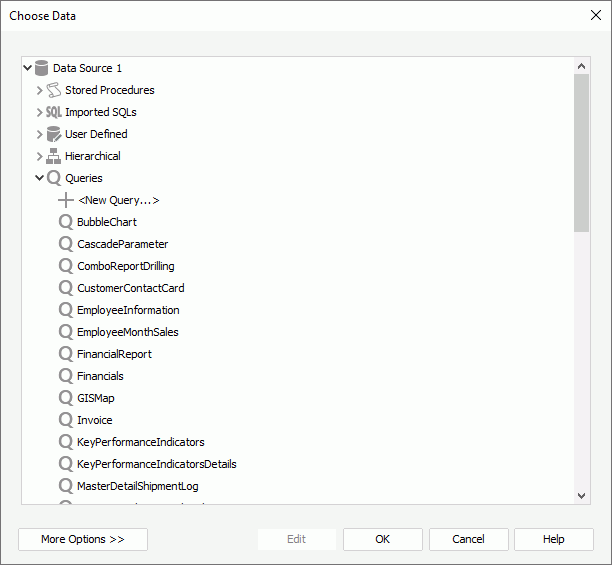The image size is (612, 565).
Task: Click the Invoice query icon
Action: 66,420
